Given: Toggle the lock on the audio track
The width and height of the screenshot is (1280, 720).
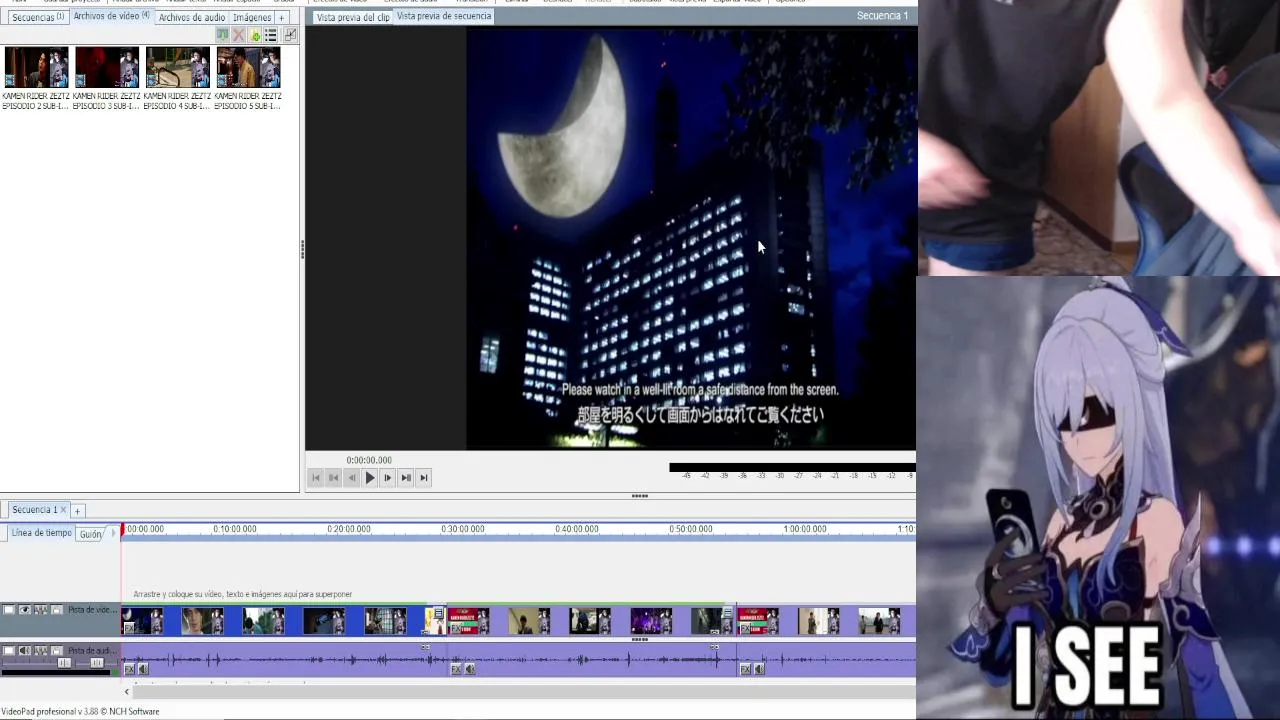Looking at the screenshot, I should click(57, 651).
